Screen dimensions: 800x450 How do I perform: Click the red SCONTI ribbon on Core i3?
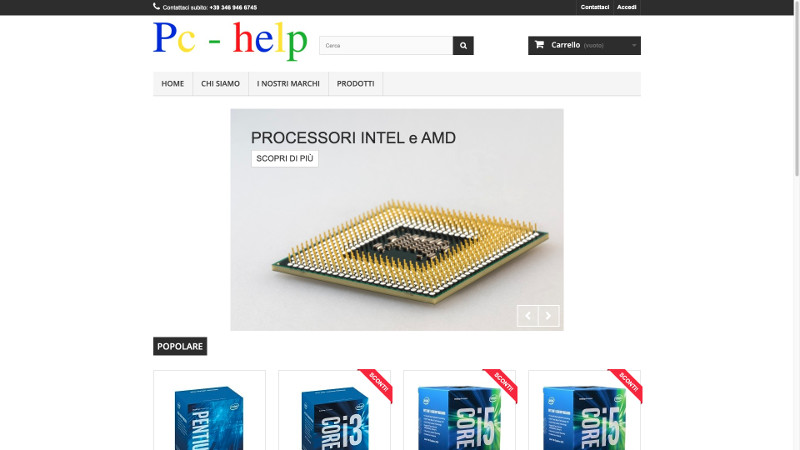(x=377, y=384)
